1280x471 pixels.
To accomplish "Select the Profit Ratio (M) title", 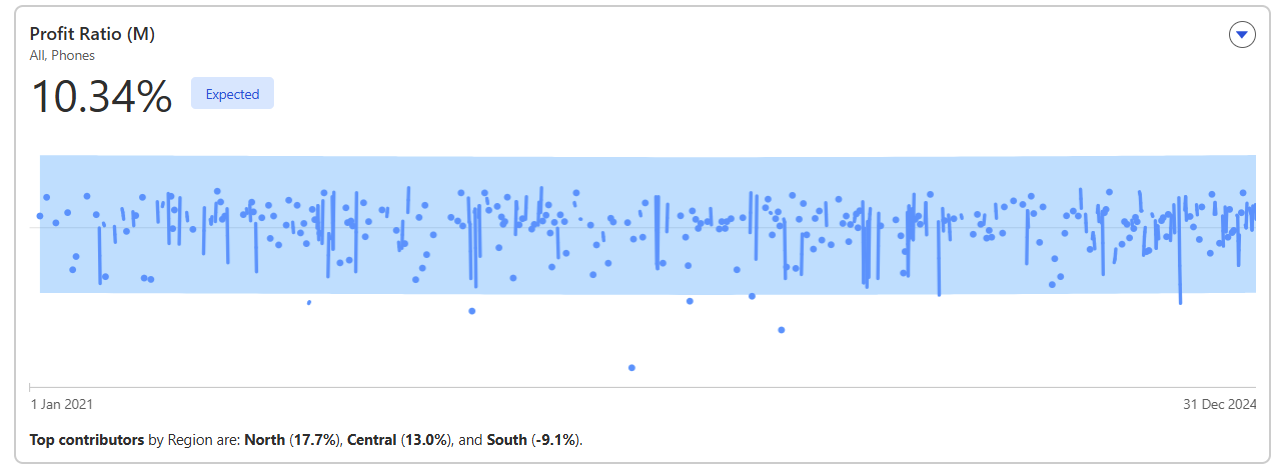I will (92, 34).
